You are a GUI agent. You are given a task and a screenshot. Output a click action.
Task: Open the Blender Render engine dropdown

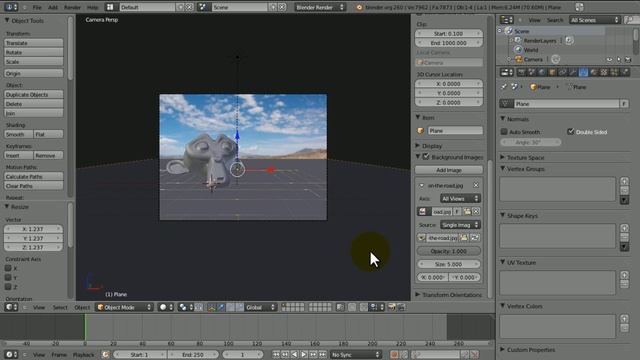point(320,7)
